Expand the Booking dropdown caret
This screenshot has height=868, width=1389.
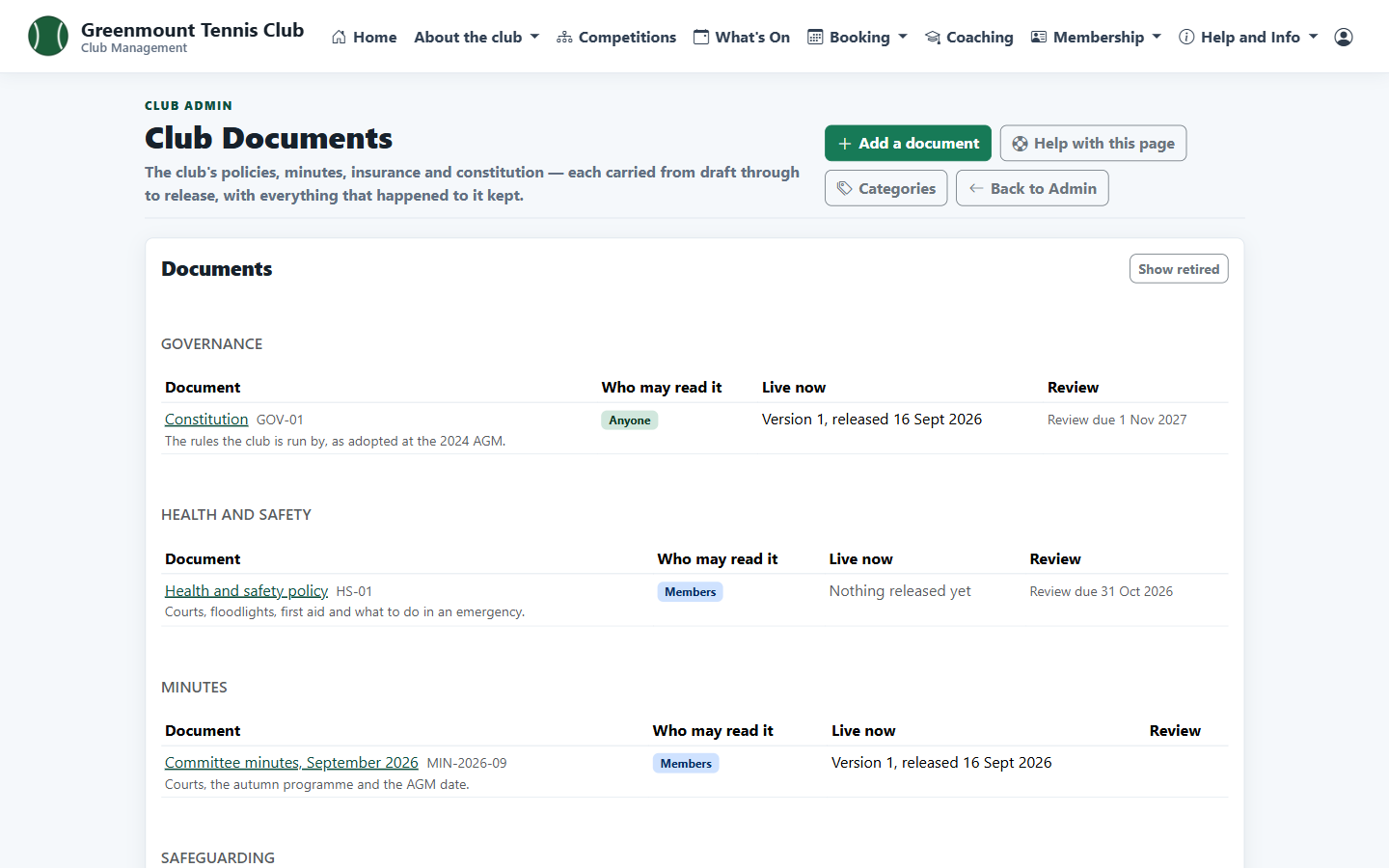coord(903,37)
